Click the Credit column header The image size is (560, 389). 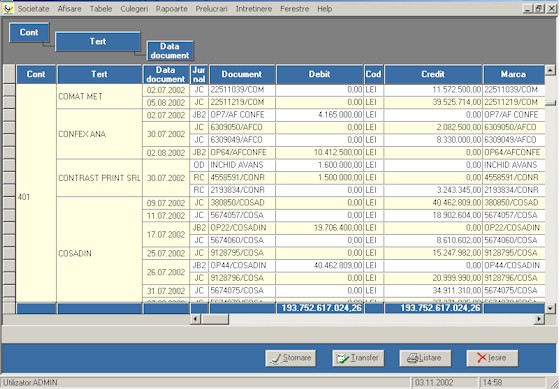(x=433, y=74)
